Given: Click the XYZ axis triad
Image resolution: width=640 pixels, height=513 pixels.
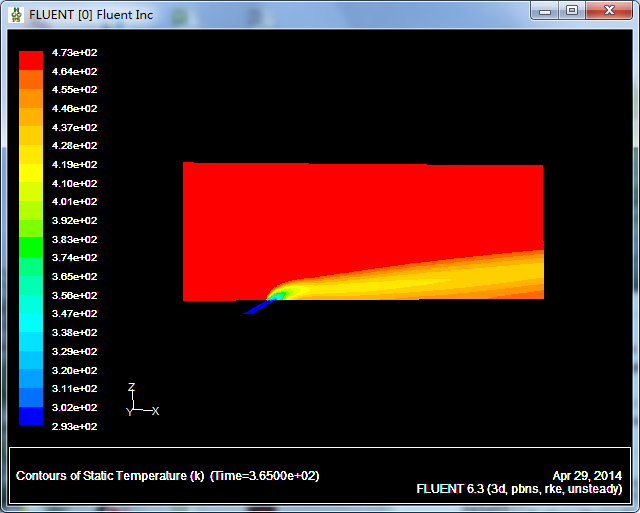Looking at the screenshot, I should tap(142, 400).
